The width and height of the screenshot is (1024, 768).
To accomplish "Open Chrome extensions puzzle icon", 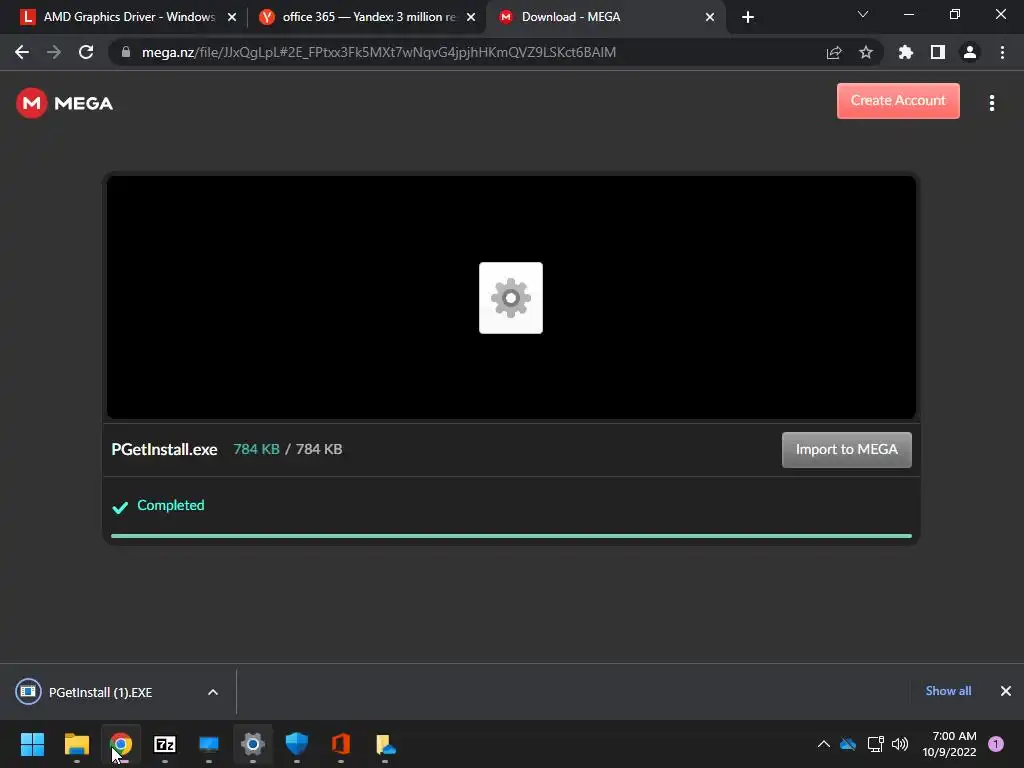I will pyautogui.click(x=906, y=52).
